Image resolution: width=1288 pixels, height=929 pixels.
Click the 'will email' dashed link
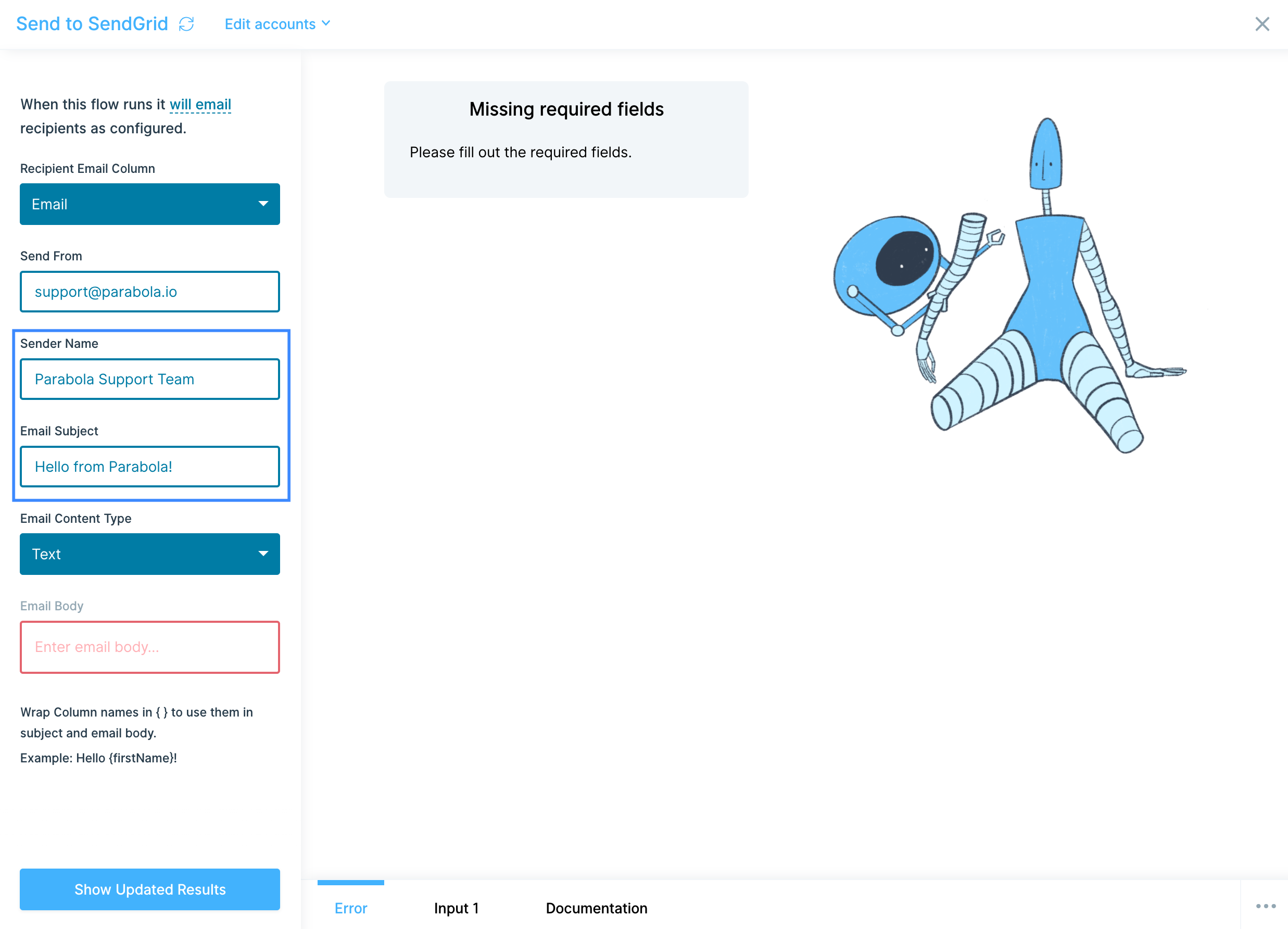(200, 105)
